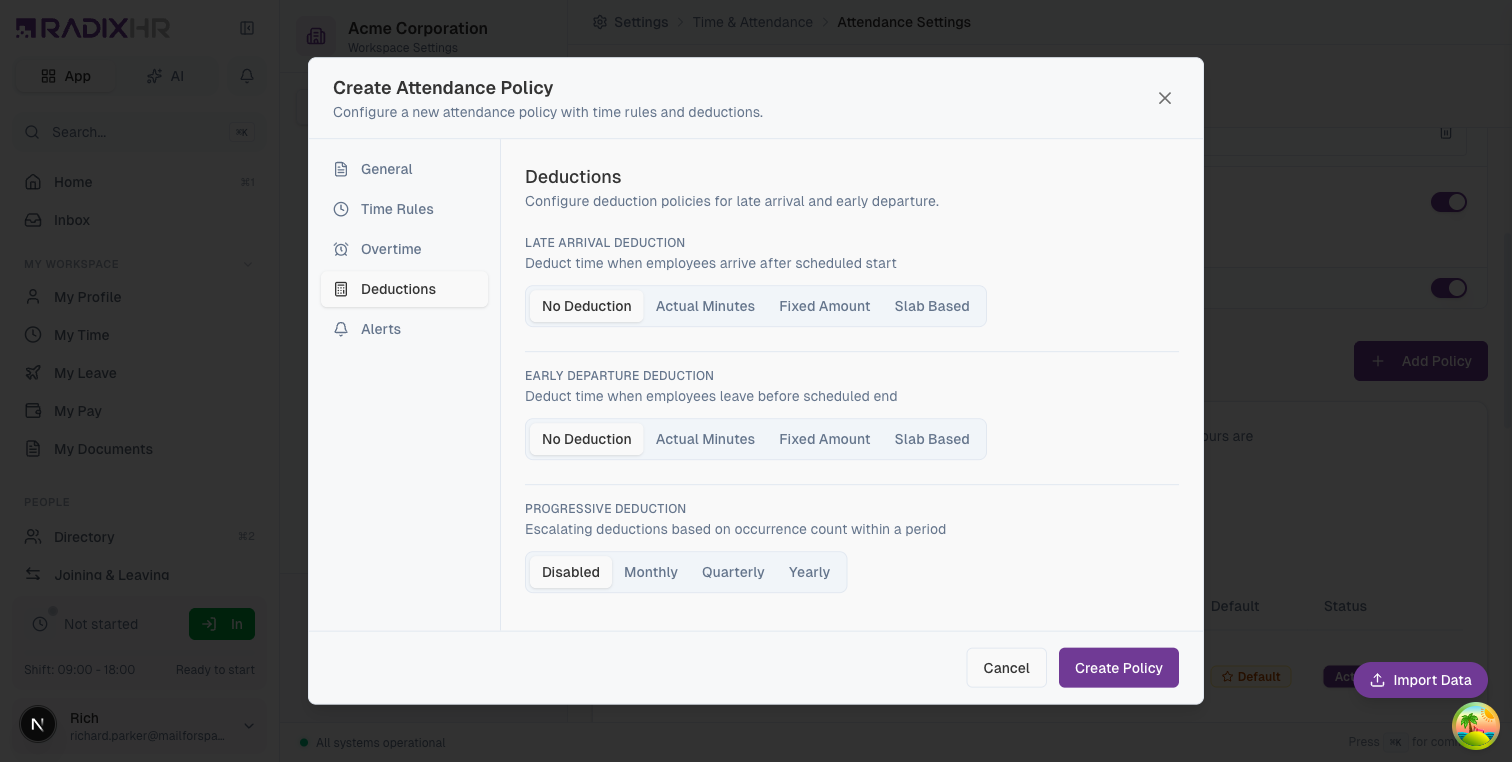The width and height of the screenshot is (1512, 762).
Task: Open the people Directory
Action: click(139, 537)
